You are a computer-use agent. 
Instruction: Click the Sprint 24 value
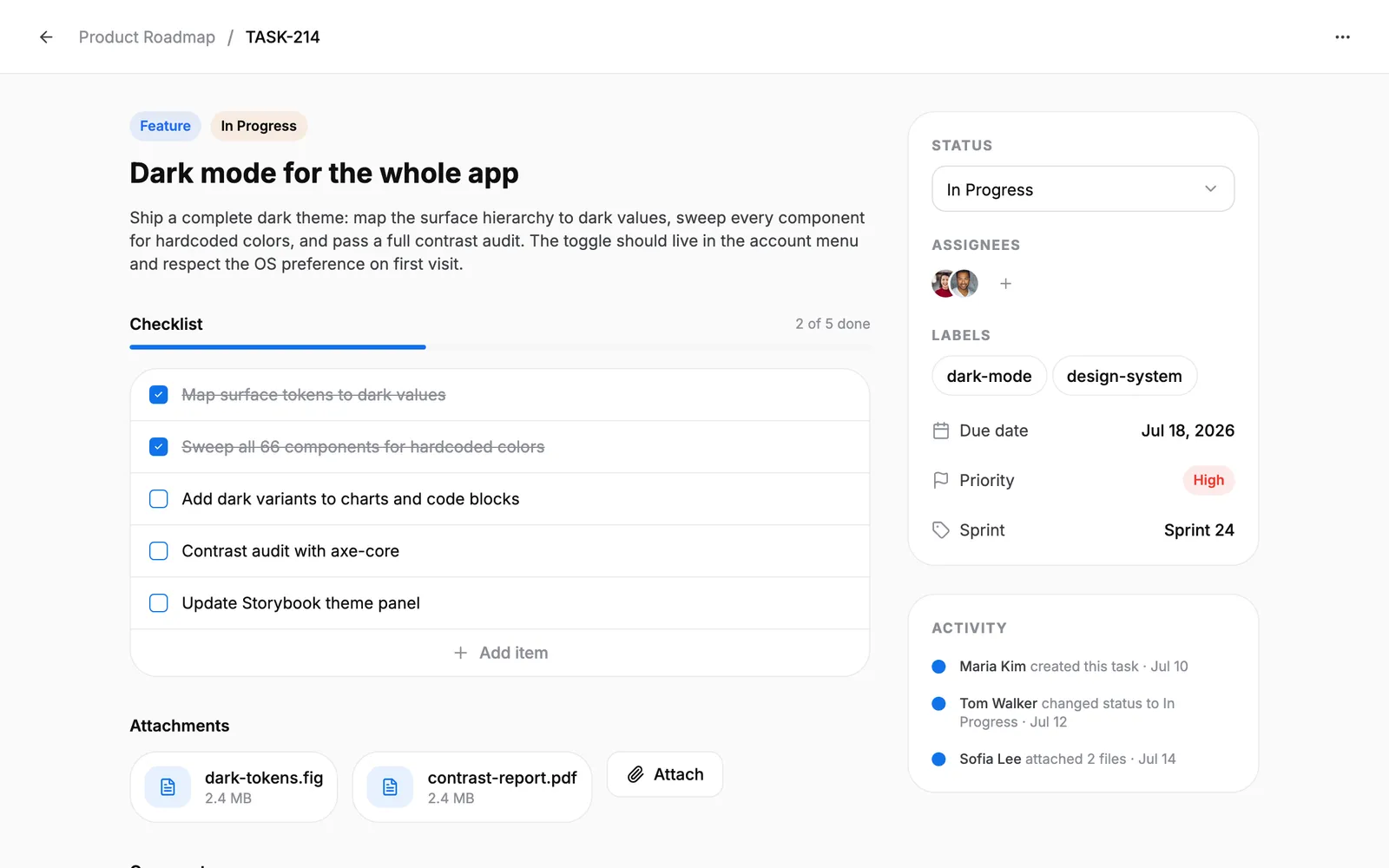click(1199, 530)
